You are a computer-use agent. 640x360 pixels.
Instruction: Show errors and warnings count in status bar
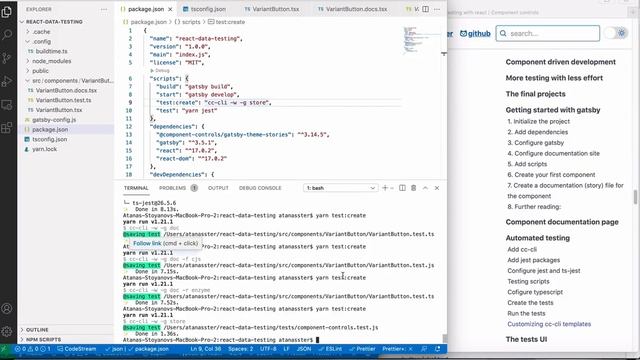point(33,349)
